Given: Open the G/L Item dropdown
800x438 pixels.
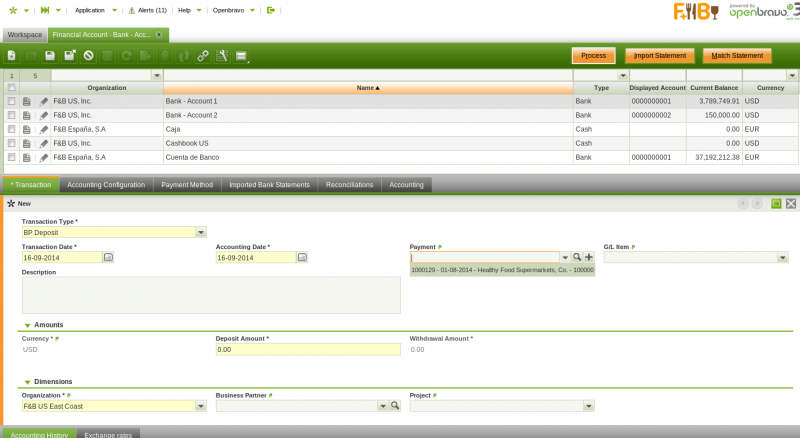Looking at the screenshot, I should point(783,258).
